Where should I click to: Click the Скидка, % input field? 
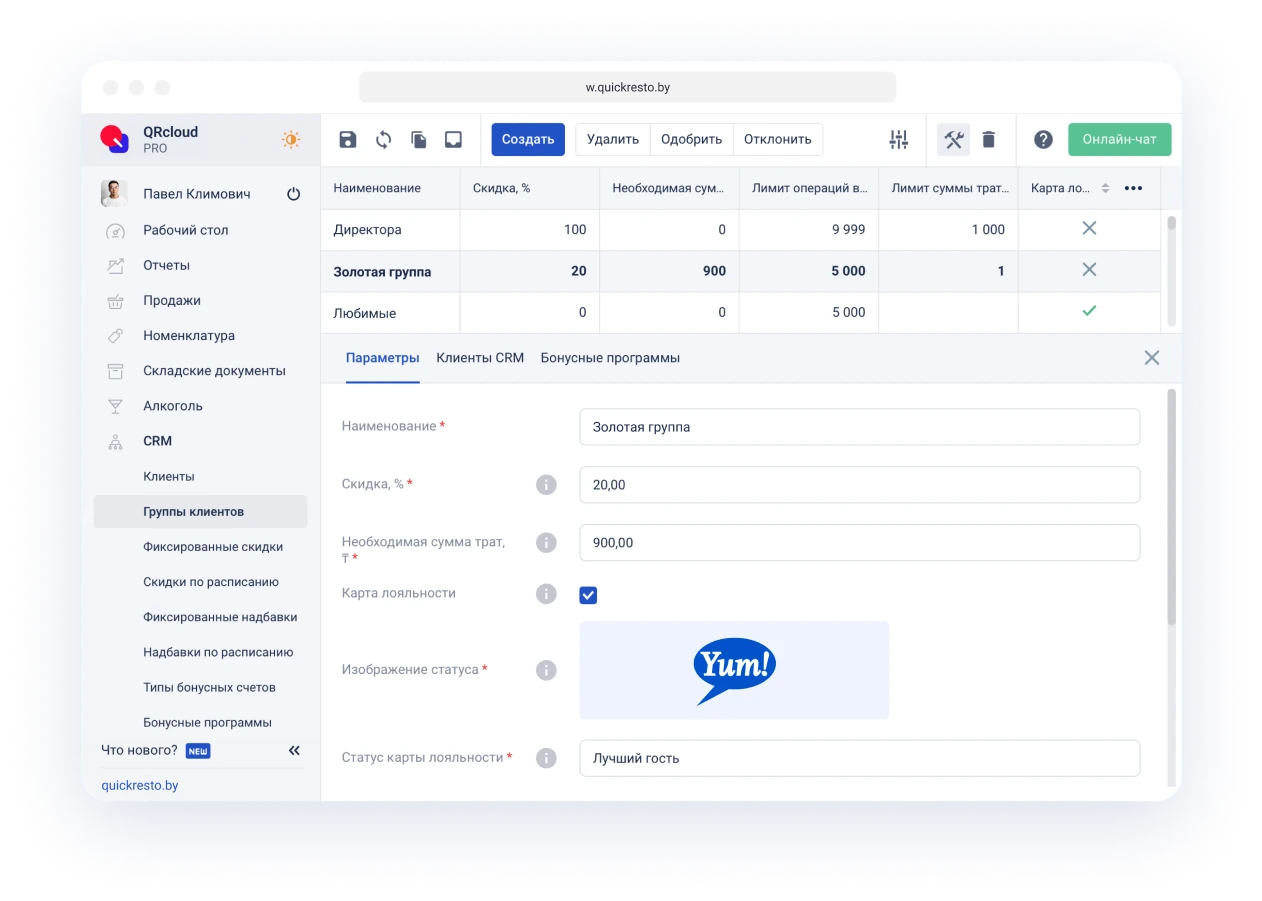(x=859, y=485)
